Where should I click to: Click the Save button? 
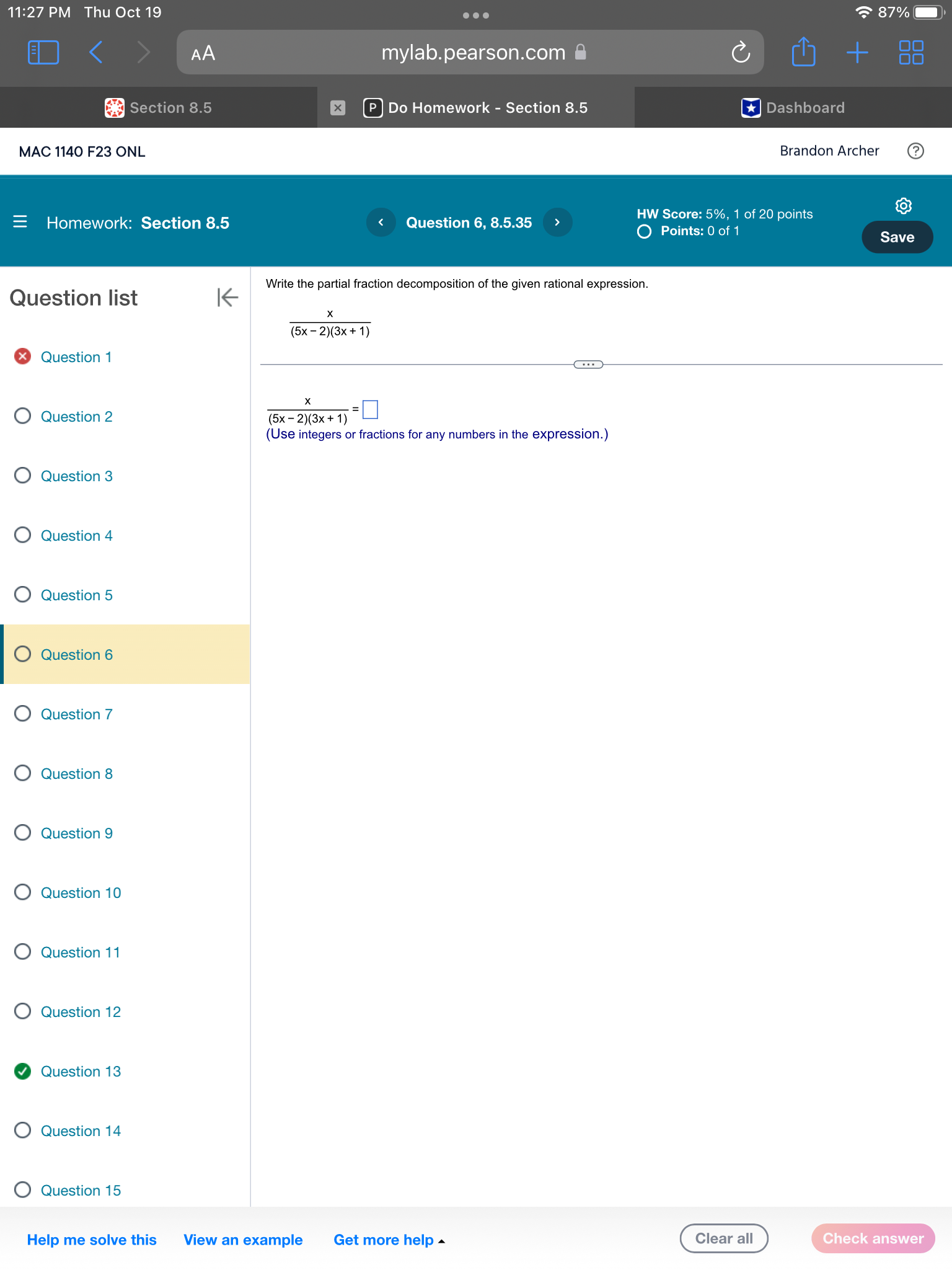point(897,237)
